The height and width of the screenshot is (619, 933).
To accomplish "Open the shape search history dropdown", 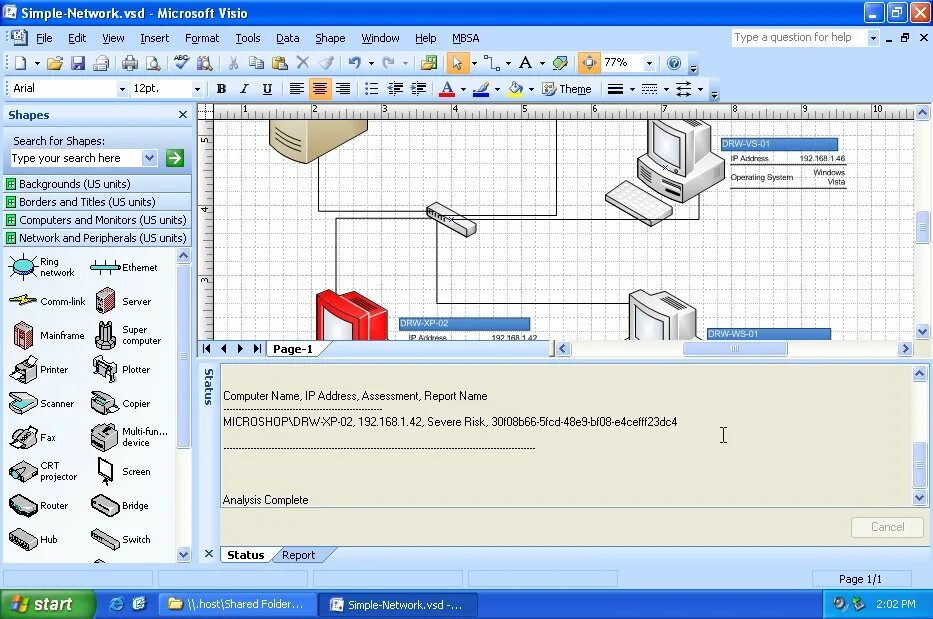I will [x=149, y=158].
